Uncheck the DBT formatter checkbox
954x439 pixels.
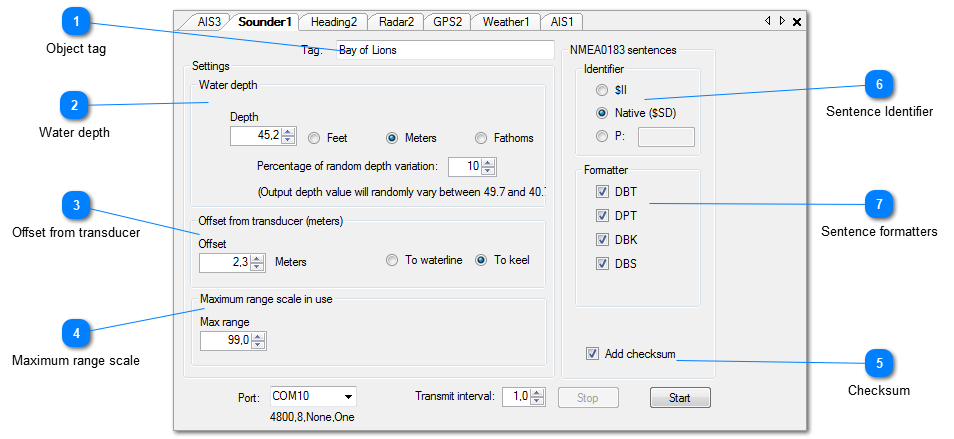602,191
